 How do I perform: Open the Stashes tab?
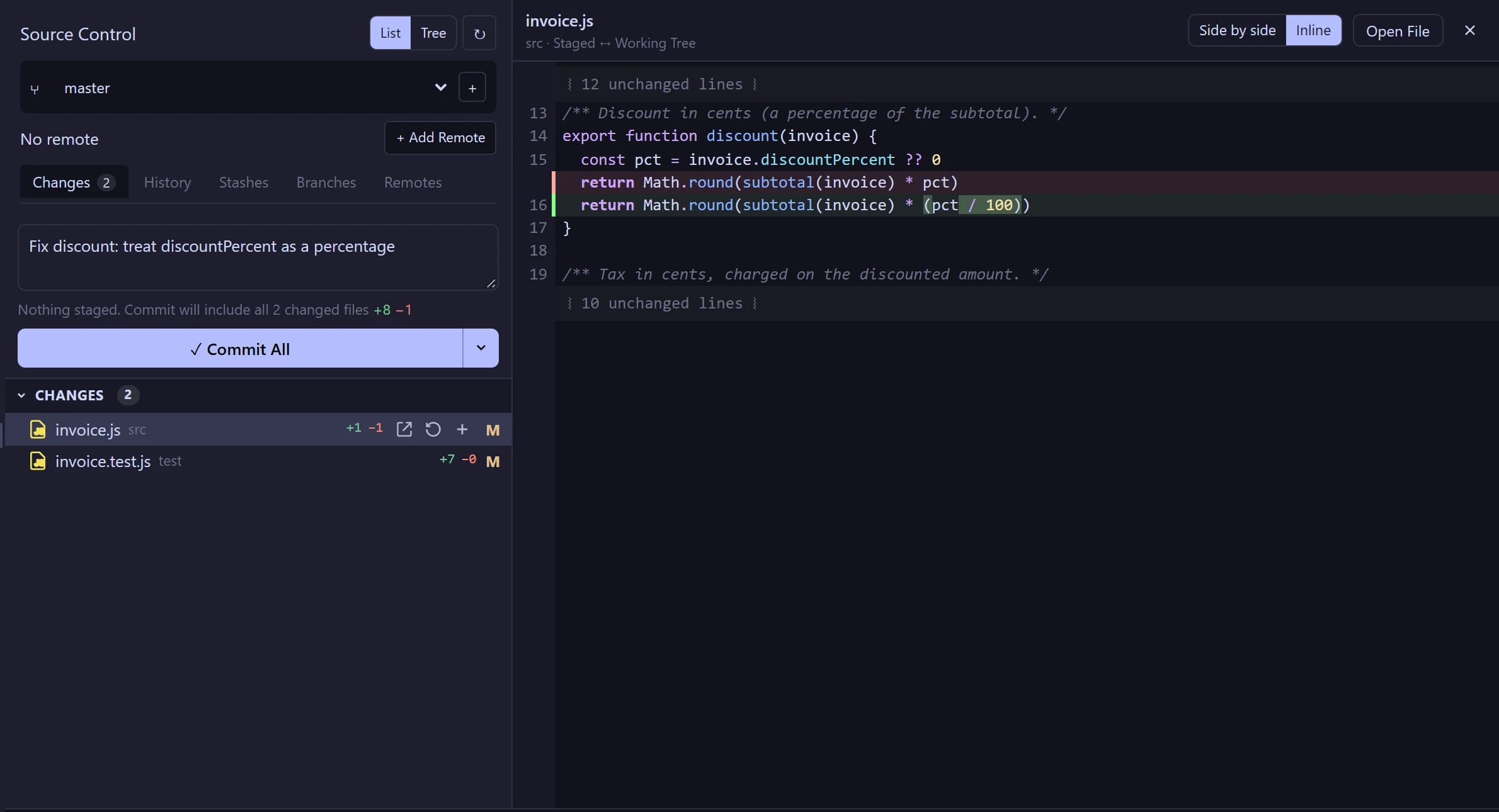243,182
